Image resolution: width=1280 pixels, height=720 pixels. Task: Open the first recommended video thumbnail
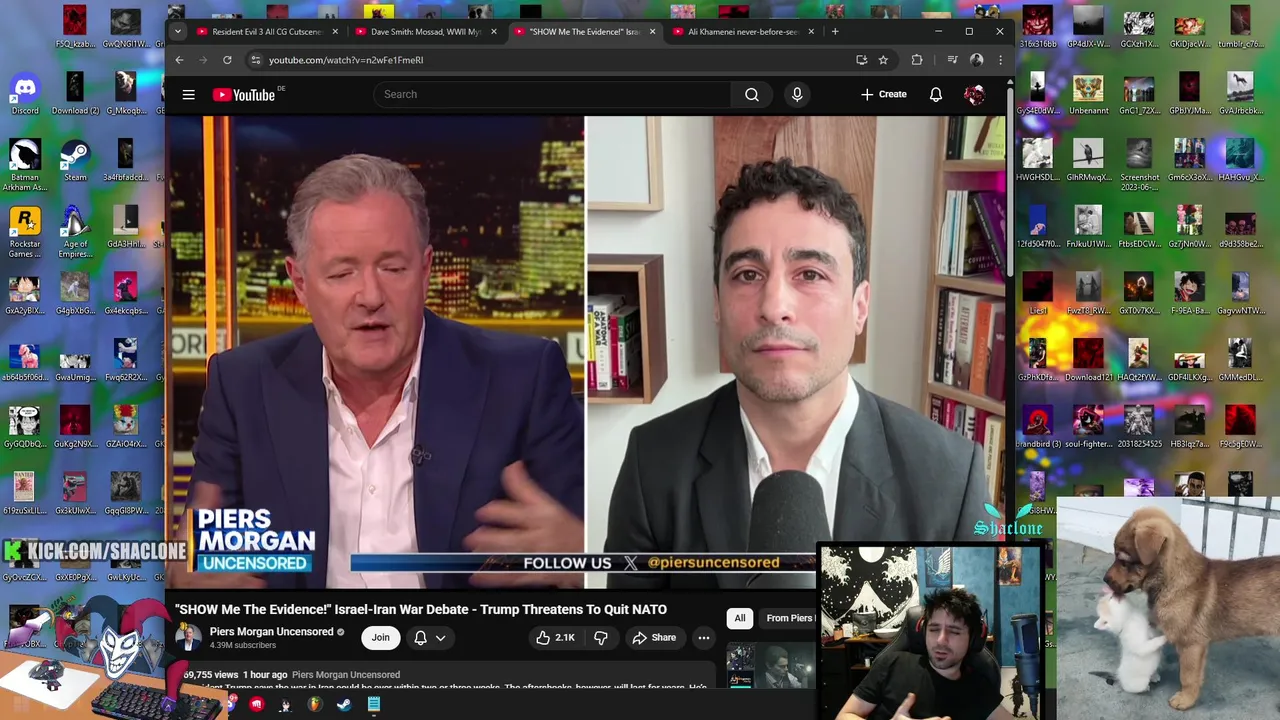point(771,667)
